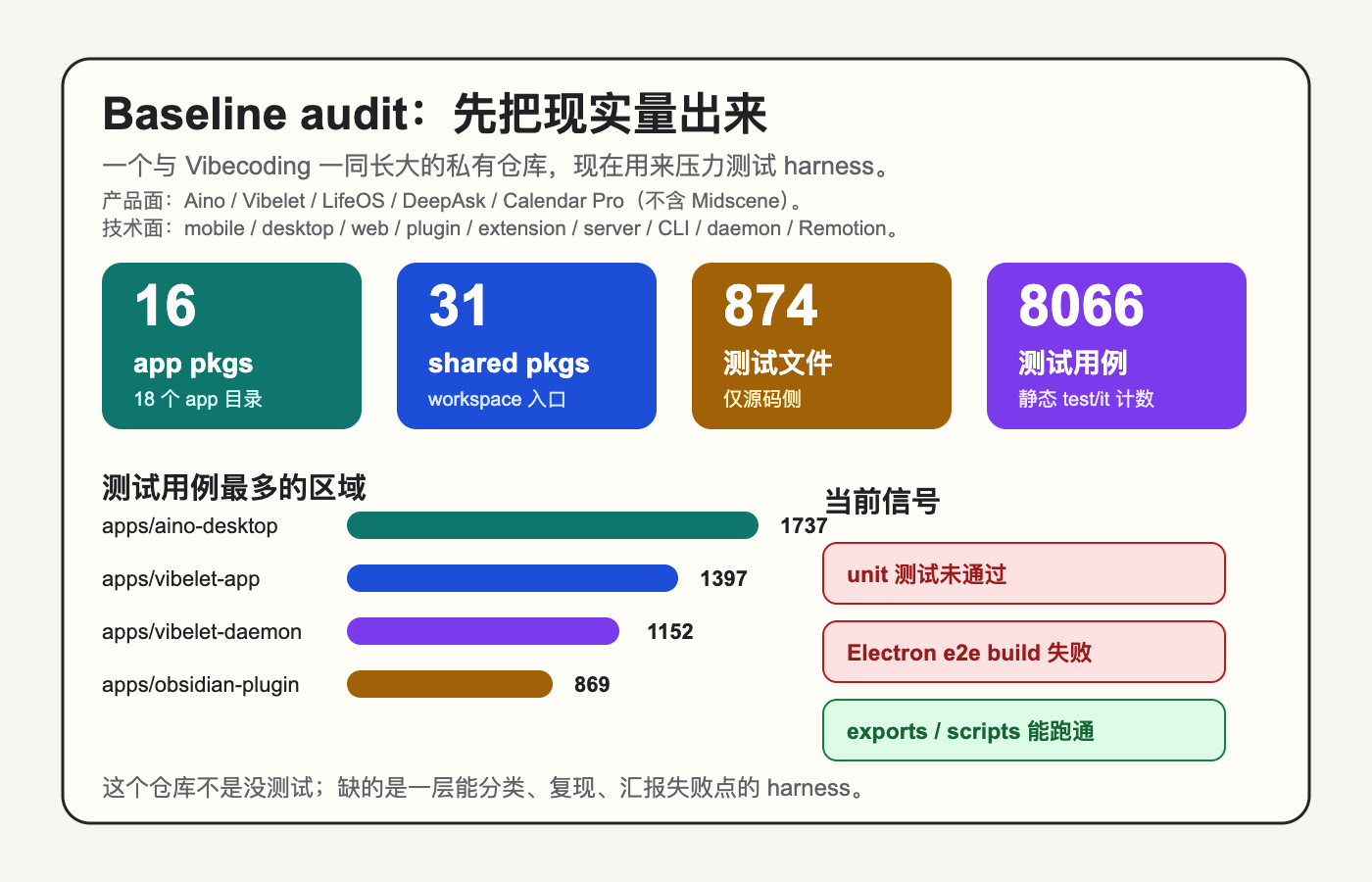Click the '18 个 app 目录' caption

tap(198, 399)
